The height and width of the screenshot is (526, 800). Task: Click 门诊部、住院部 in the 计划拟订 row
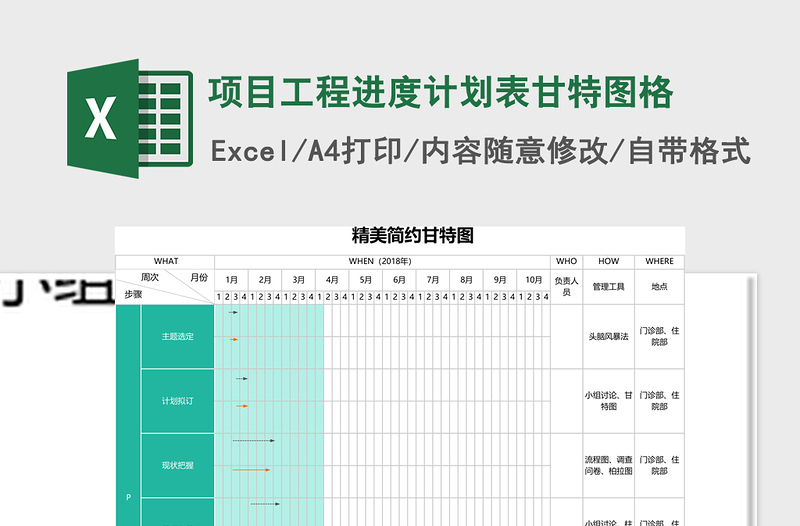click(x=659, y=401)
